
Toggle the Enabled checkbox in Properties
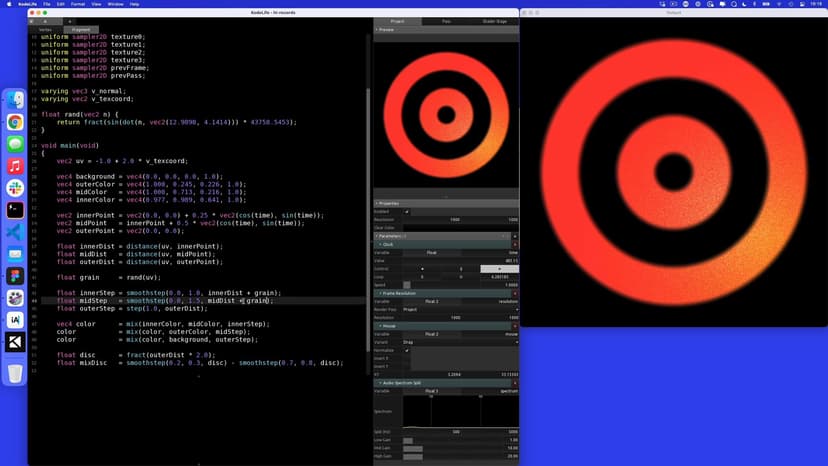(x=407, y=212)
